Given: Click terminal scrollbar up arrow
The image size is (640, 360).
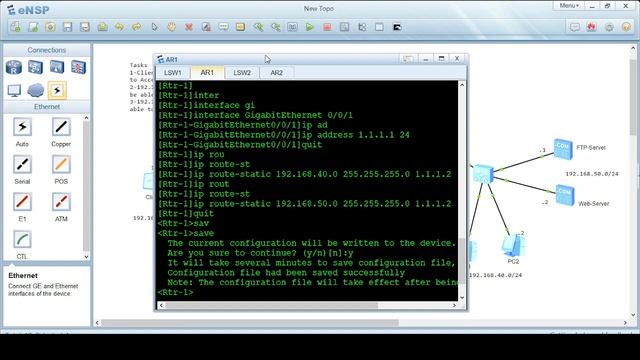Looking at the screenshot, I should click(462, 84).
